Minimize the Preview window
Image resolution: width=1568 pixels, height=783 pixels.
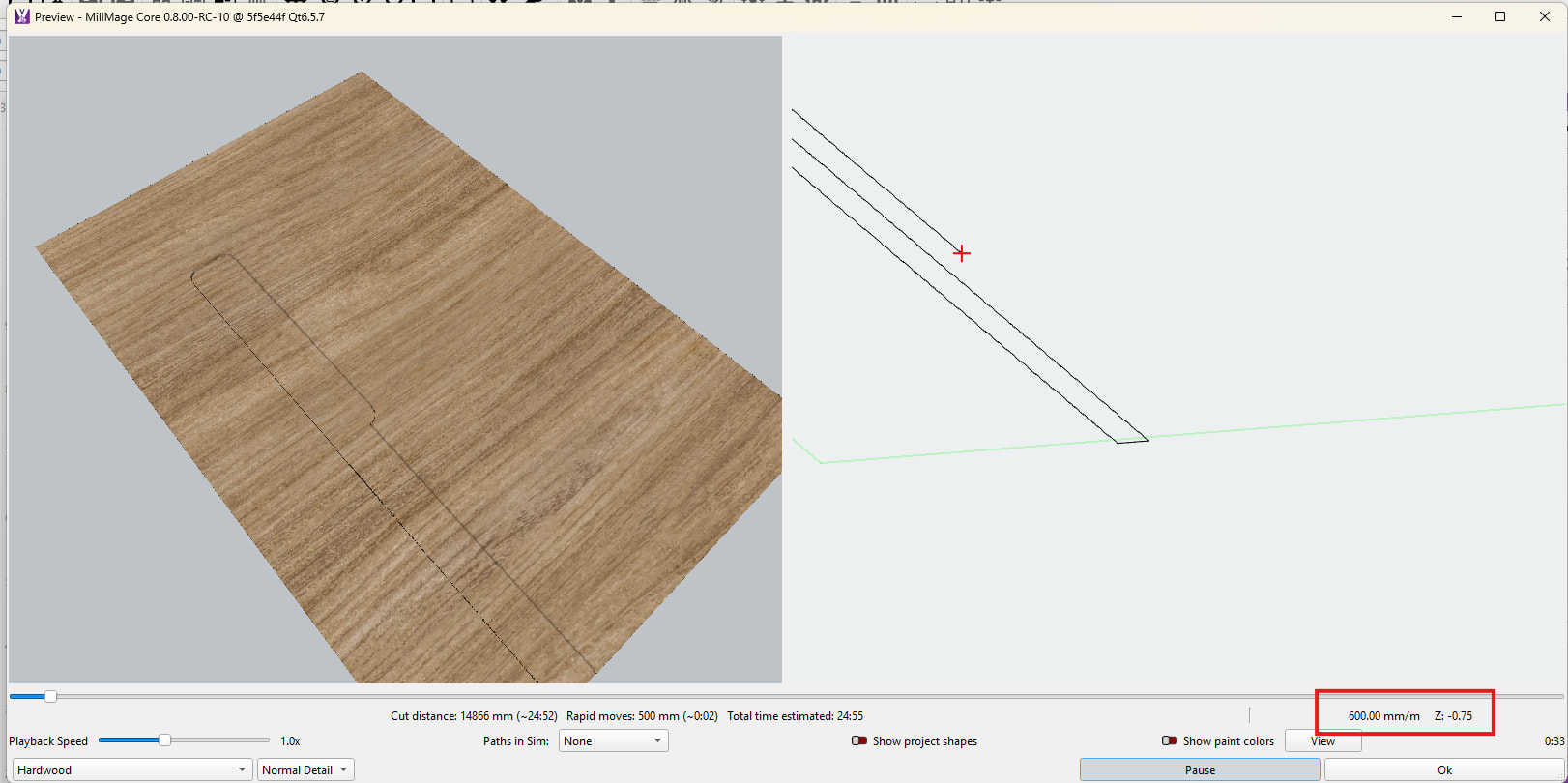pyautogui.click(x=1457, y=16)
